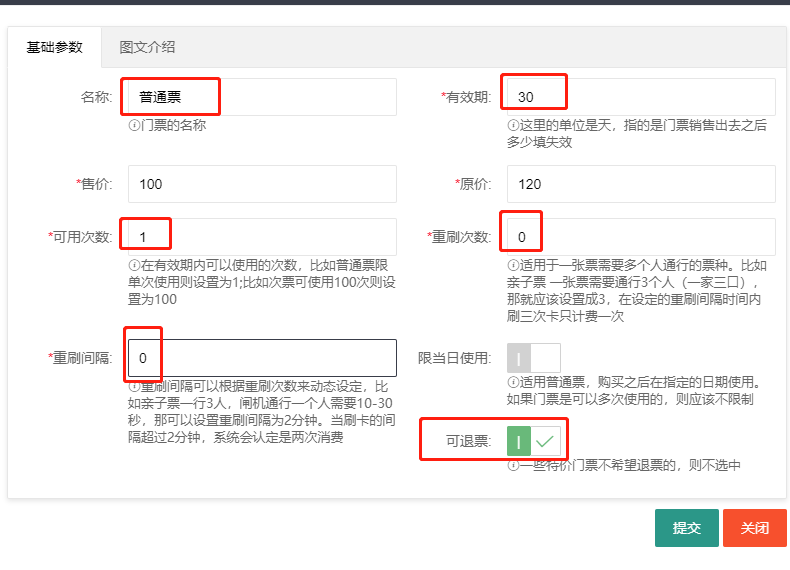Focus the 可用次数 input field
Screen dimensions: 790x570
pyautogui.click(x=262, y=237)
